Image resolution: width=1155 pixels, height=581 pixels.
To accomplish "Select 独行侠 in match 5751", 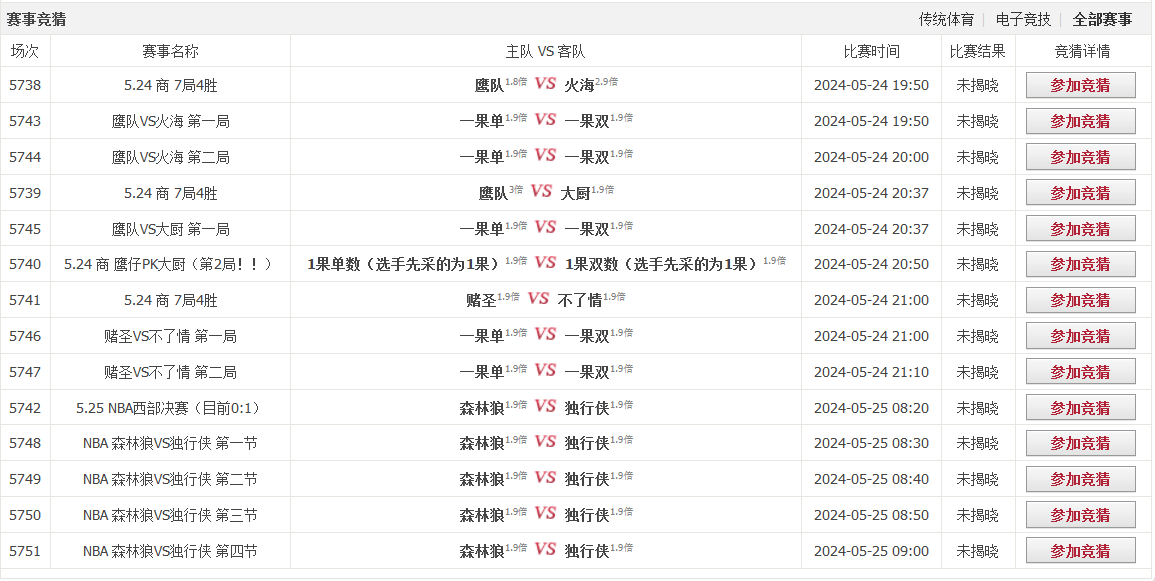I will [x=586, y=551].
